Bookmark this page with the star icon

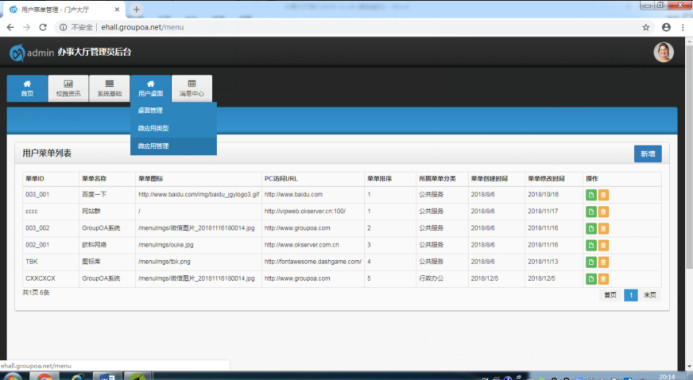(646, 27)
